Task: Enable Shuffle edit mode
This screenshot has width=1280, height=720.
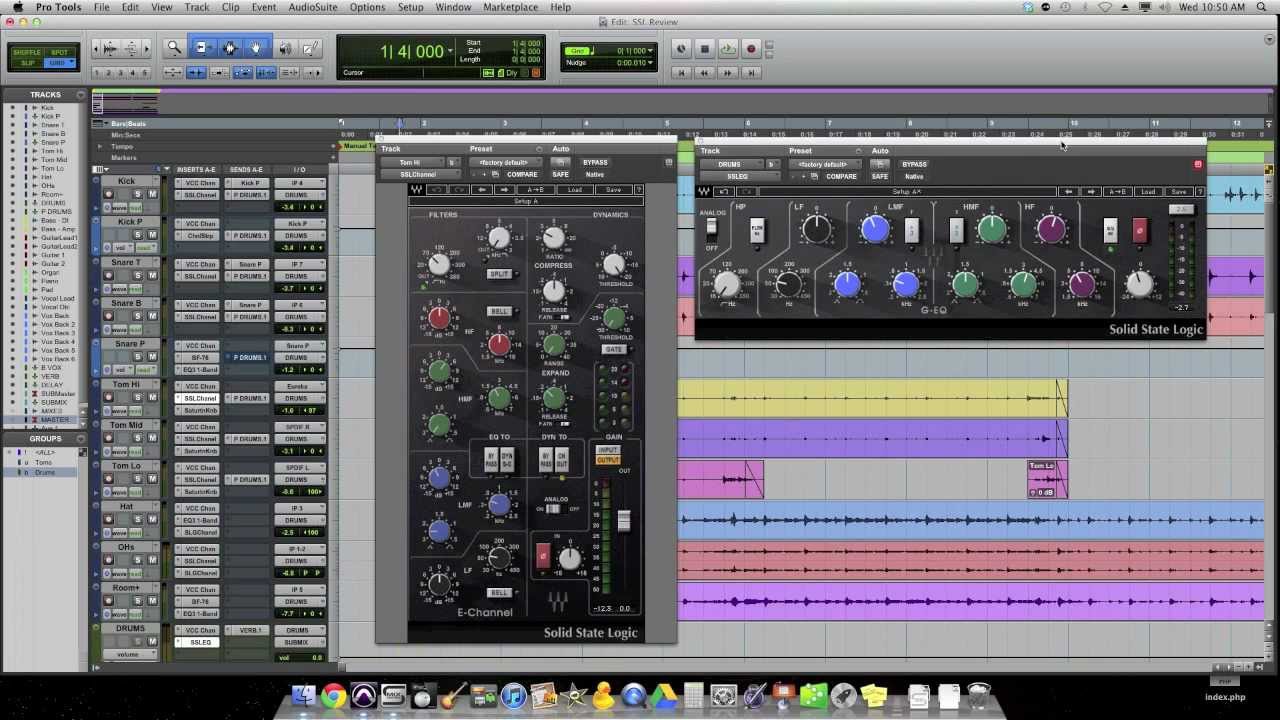Action: pos(27,52)
